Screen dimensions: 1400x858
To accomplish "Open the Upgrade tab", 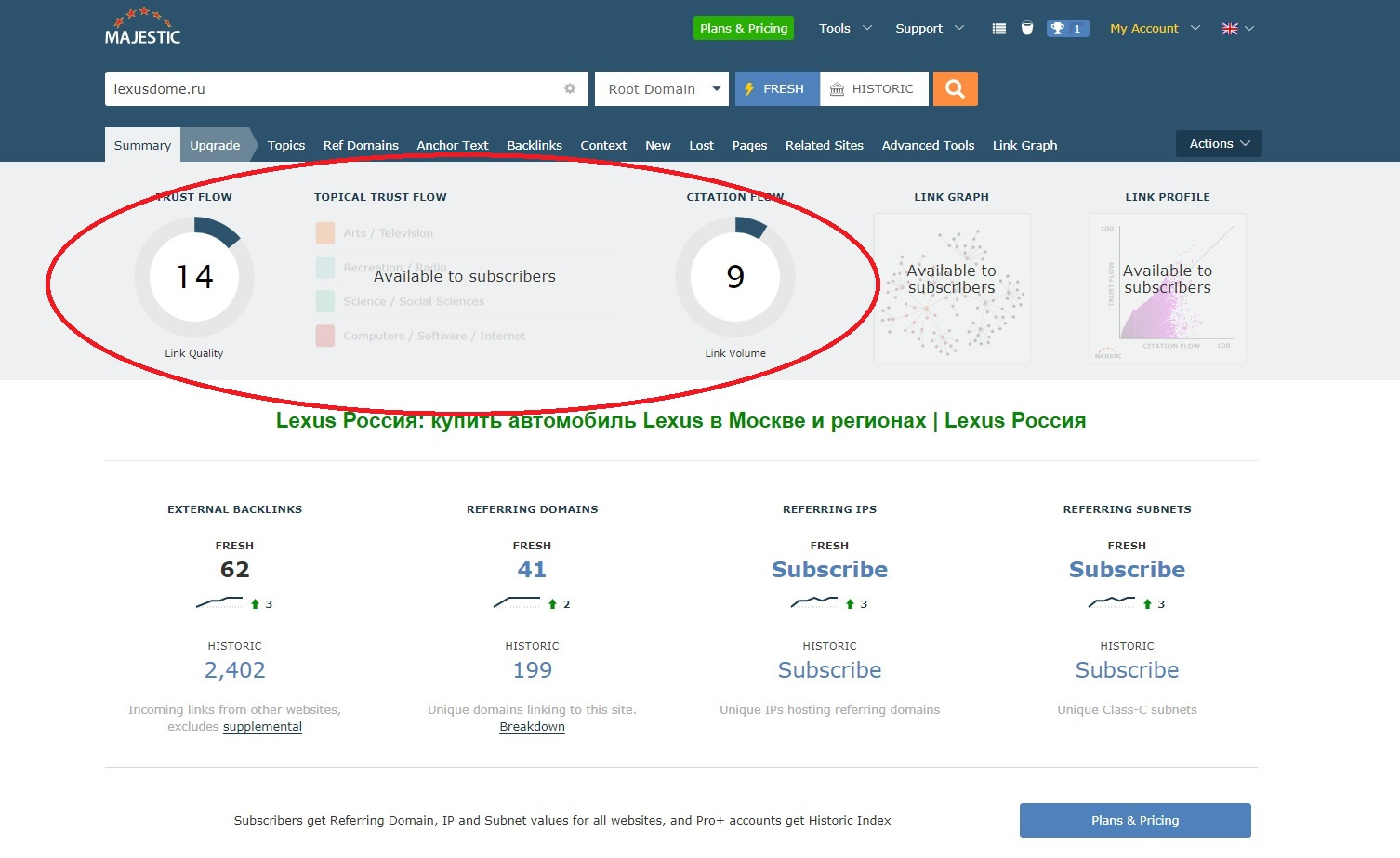I will (215, 145).
